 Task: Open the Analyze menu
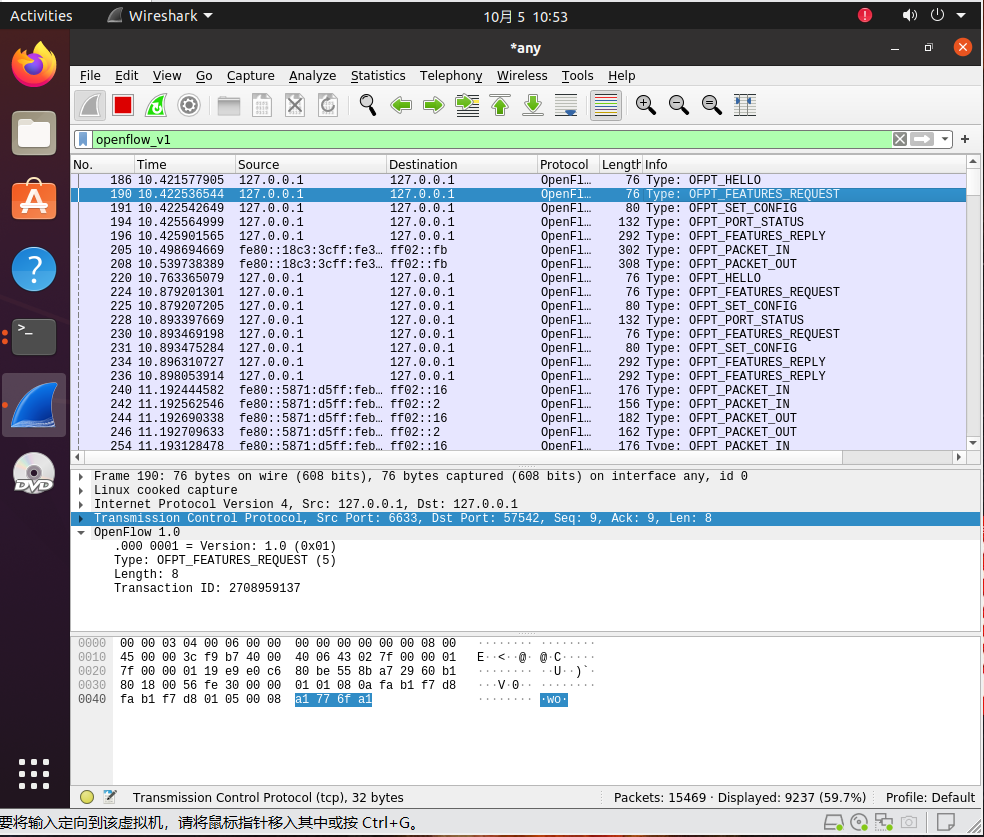(312, 75)
